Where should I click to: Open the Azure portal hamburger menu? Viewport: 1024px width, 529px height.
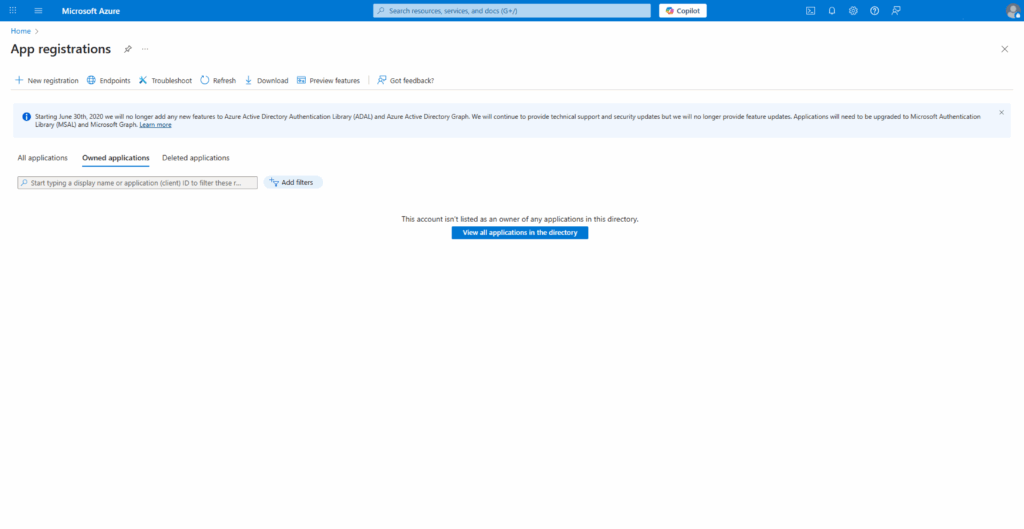click(38, 11)
